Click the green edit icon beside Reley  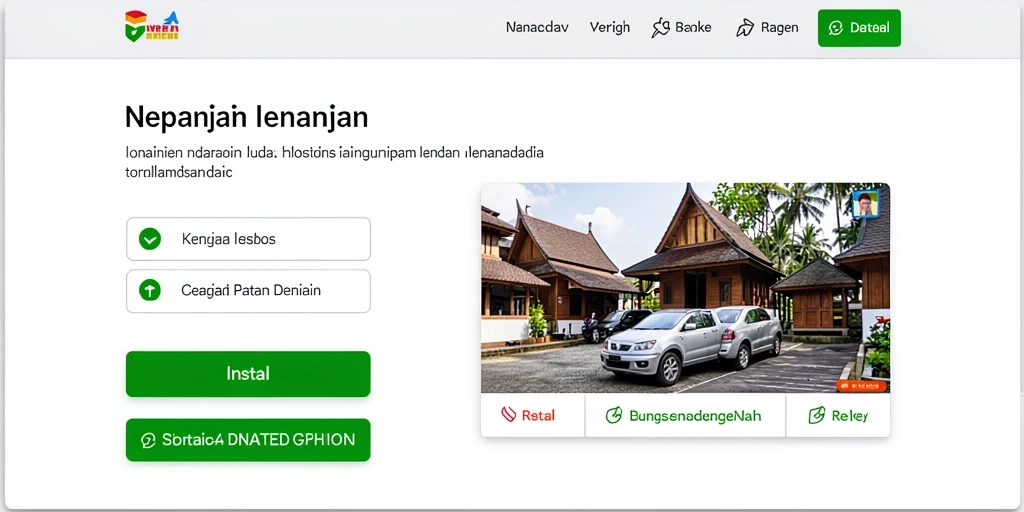(x=817, y=415)
